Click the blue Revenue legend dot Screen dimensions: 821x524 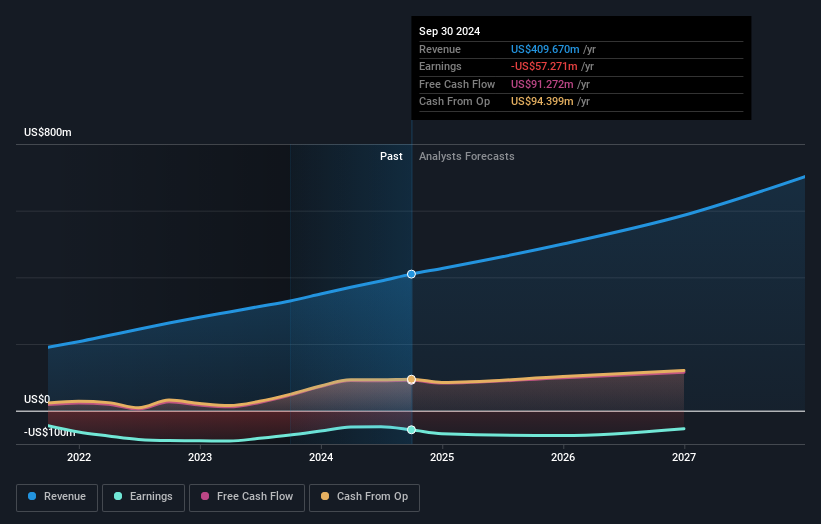[32, 496]
